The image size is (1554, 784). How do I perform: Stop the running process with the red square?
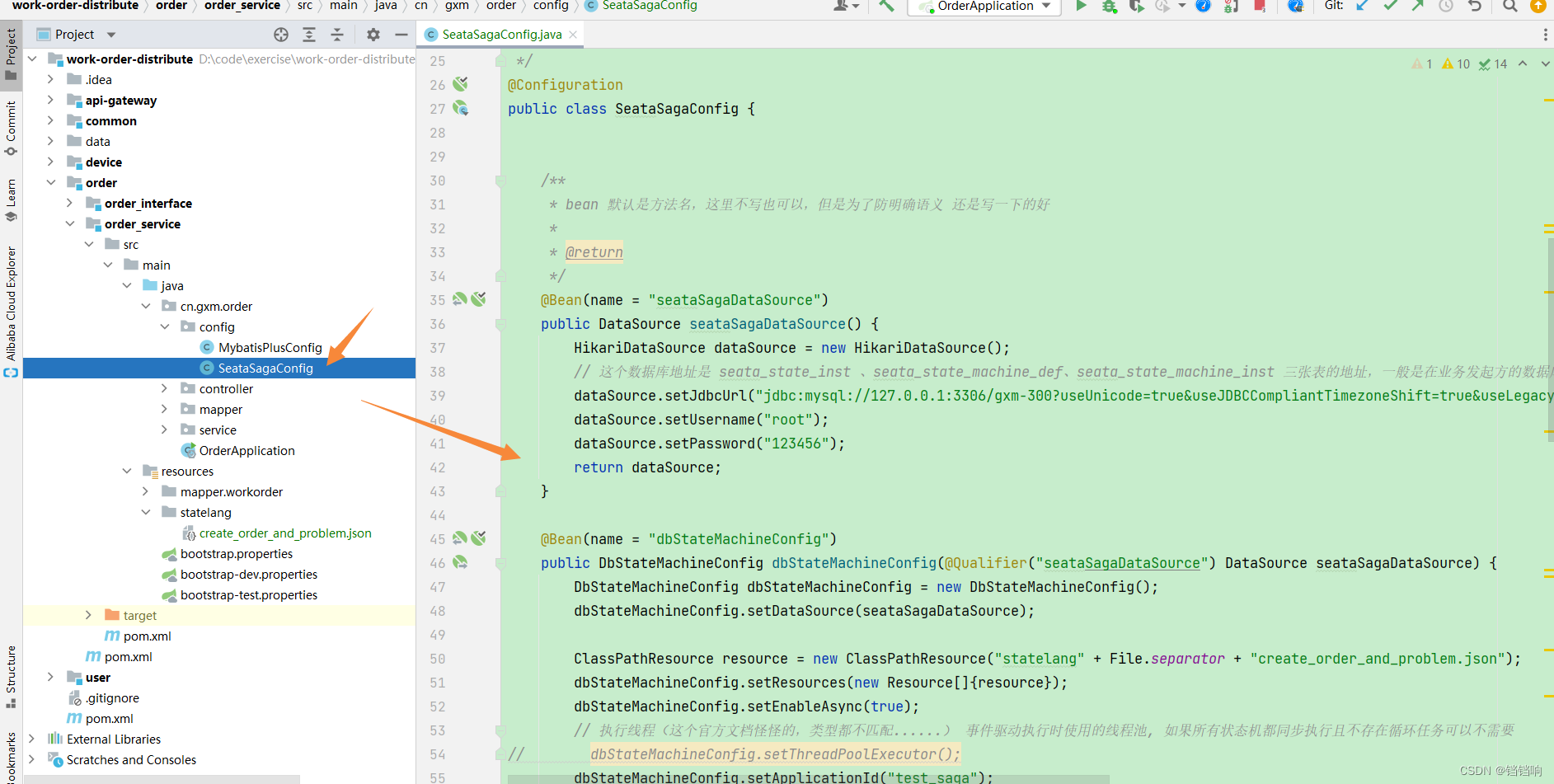pos(1260,6)
